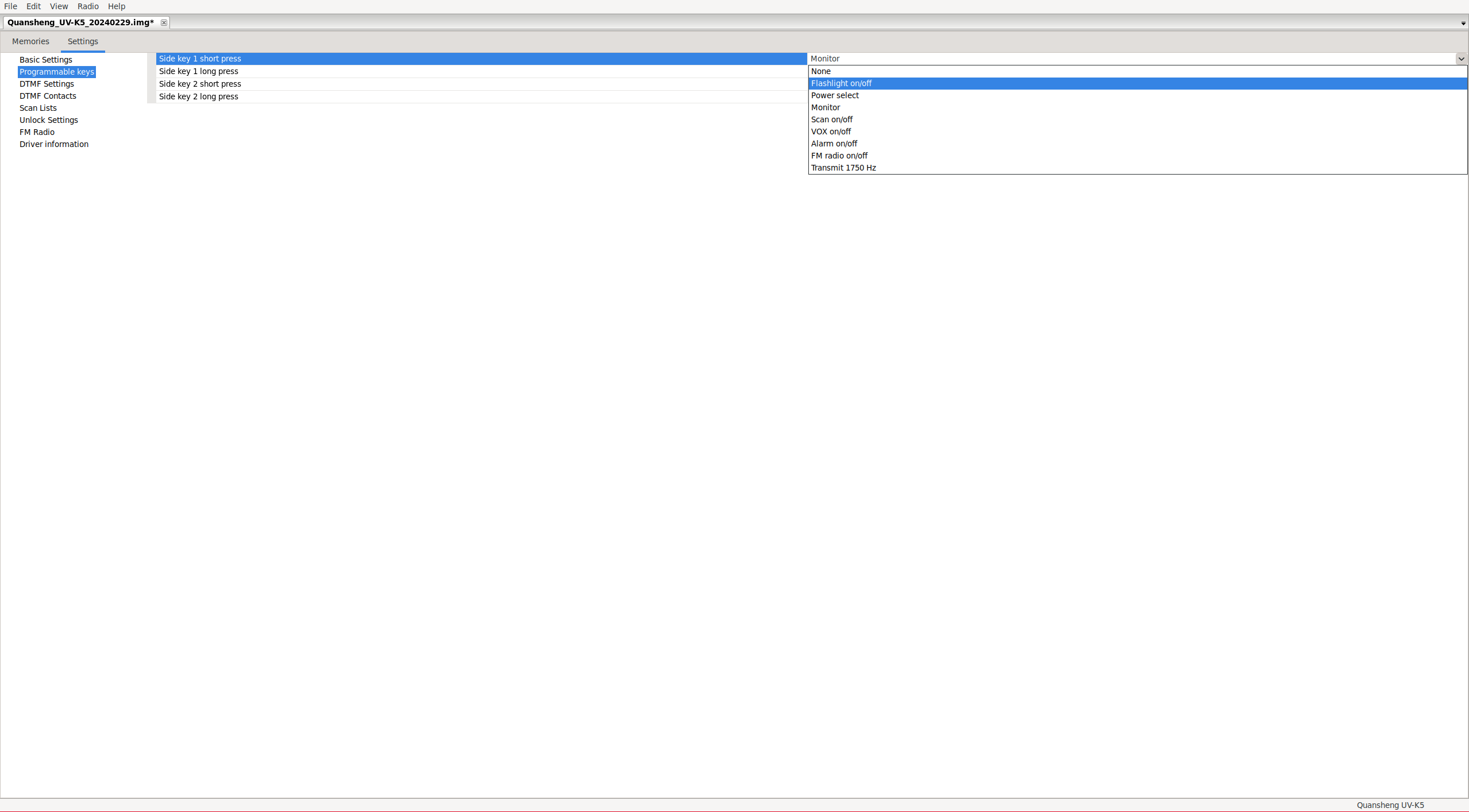Close the Quansheng_UV-K5 file tab
Image resolution: width=1469 pixels, height=812 pixels.
164,22
